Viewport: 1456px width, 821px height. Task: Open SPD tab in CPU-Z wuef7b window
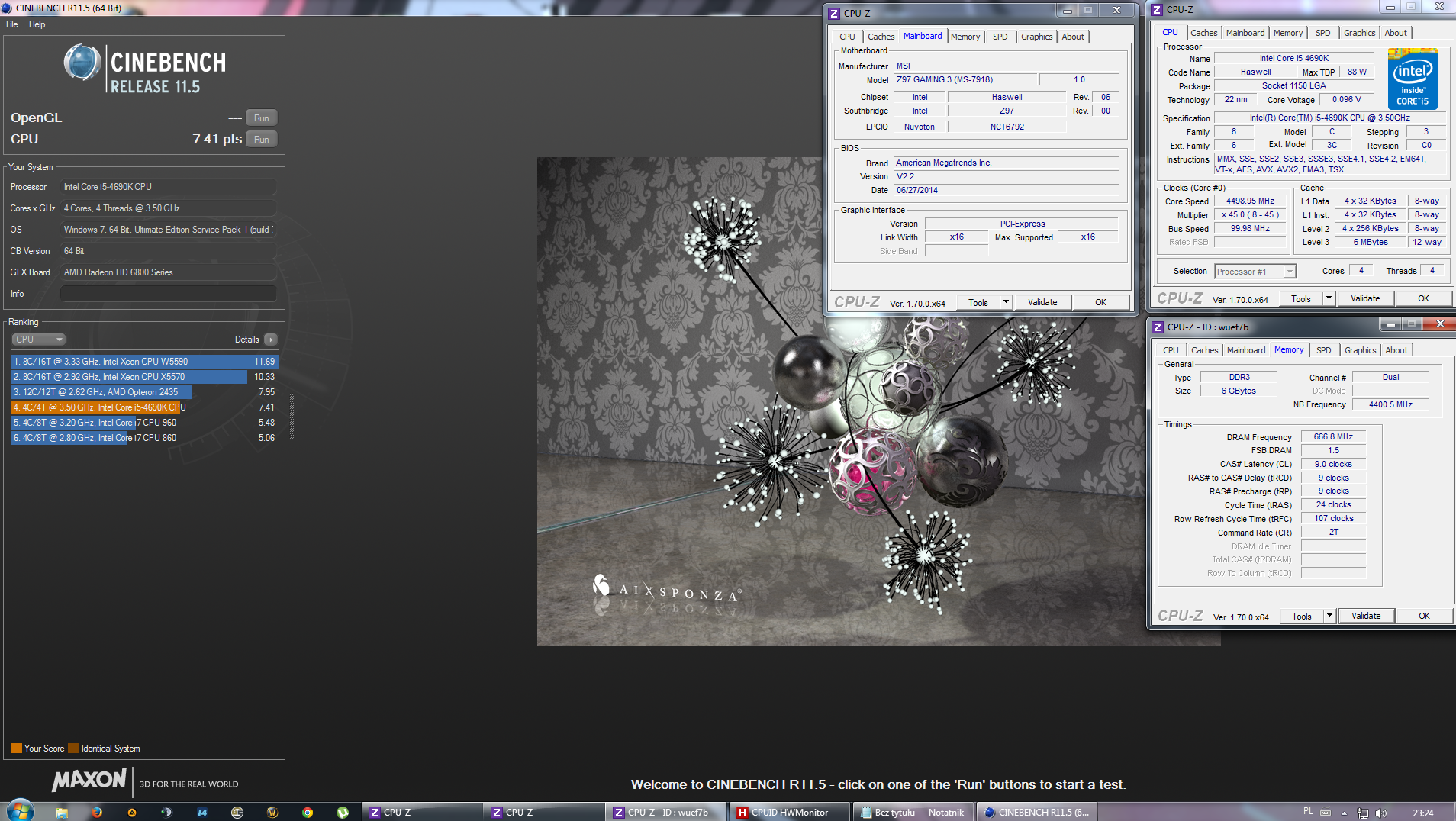coord(1324,350)
